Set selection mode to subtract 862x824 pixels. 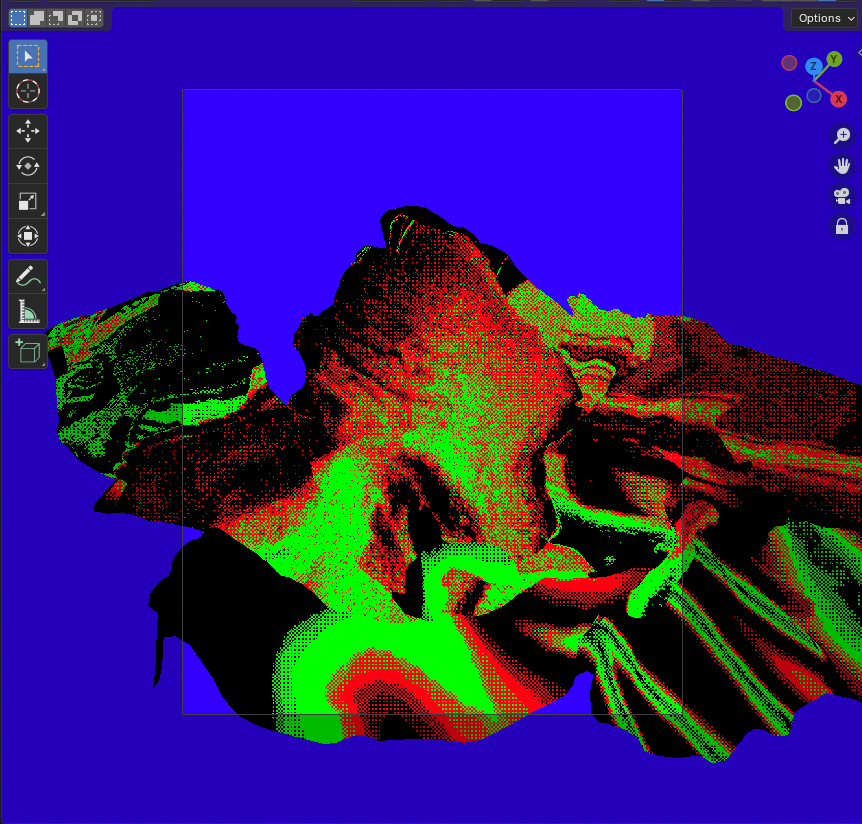(x=56, y=19)
